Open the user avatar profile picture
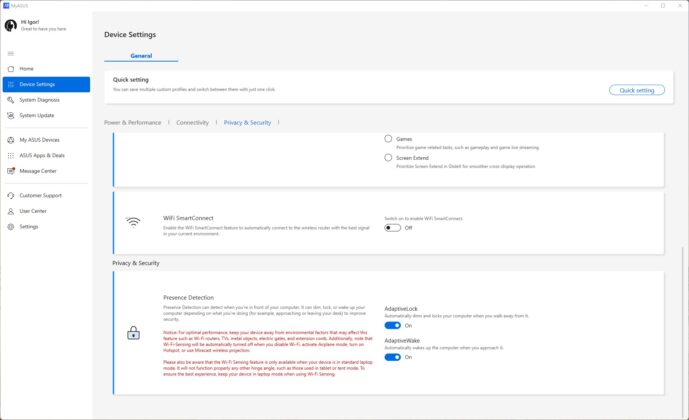This screenshot has height=420, width=689. [11, 25]
